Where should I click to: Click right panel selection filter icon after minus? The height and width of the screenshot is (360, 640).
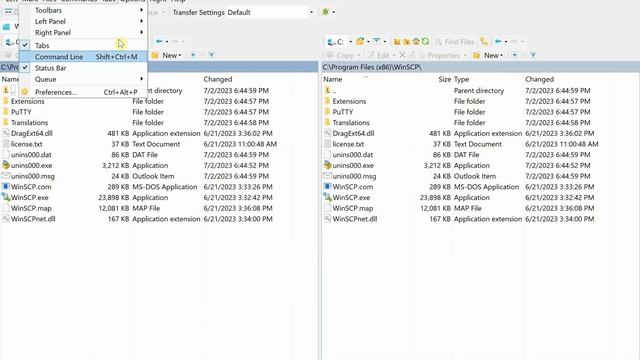tap(533, 55)
